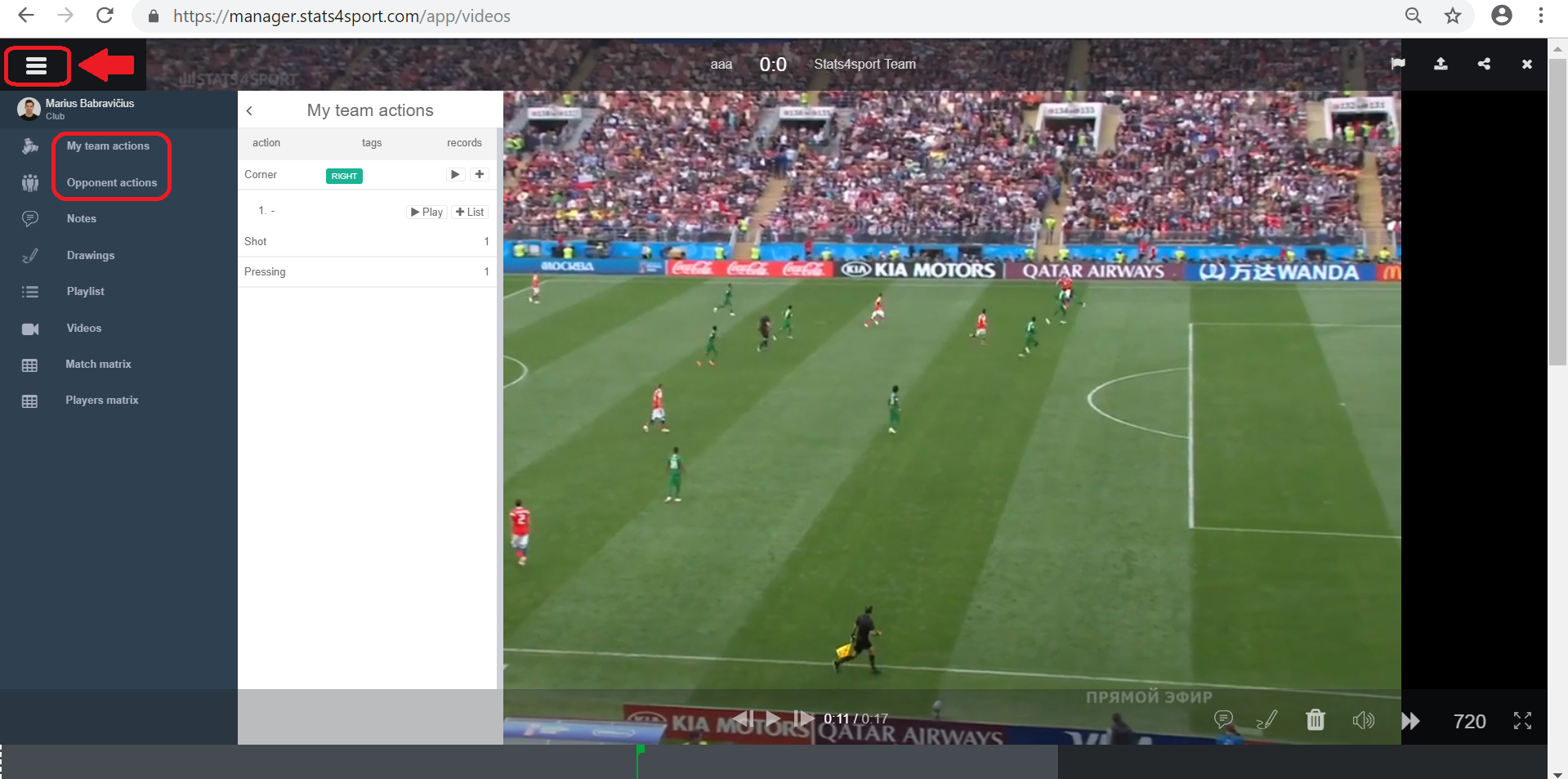Click the Players matrix grid icon
This screenshot has height=779, width=1568.
(30, 401)
